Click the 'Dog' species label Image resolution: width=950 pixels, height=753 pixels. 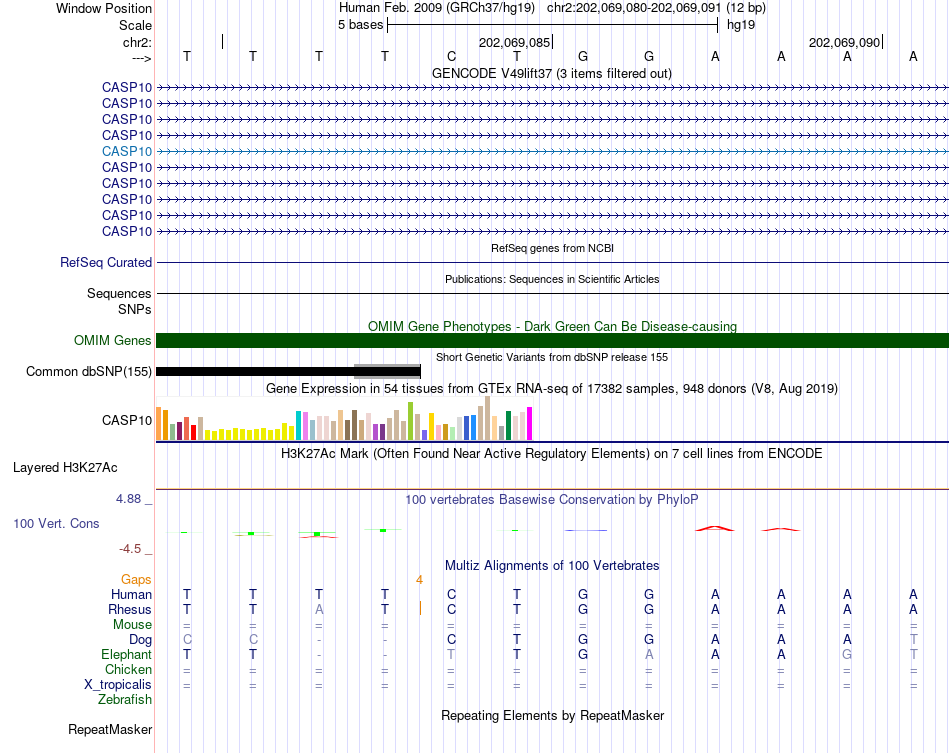tap(140, 640)
